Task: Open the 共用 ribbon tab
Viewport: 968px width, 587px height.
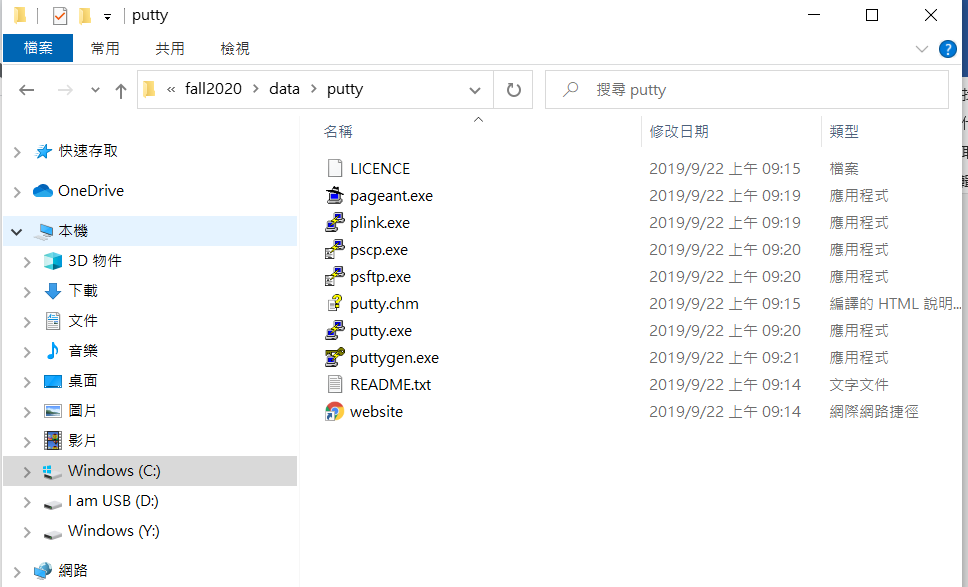Action: coord(170,48)
